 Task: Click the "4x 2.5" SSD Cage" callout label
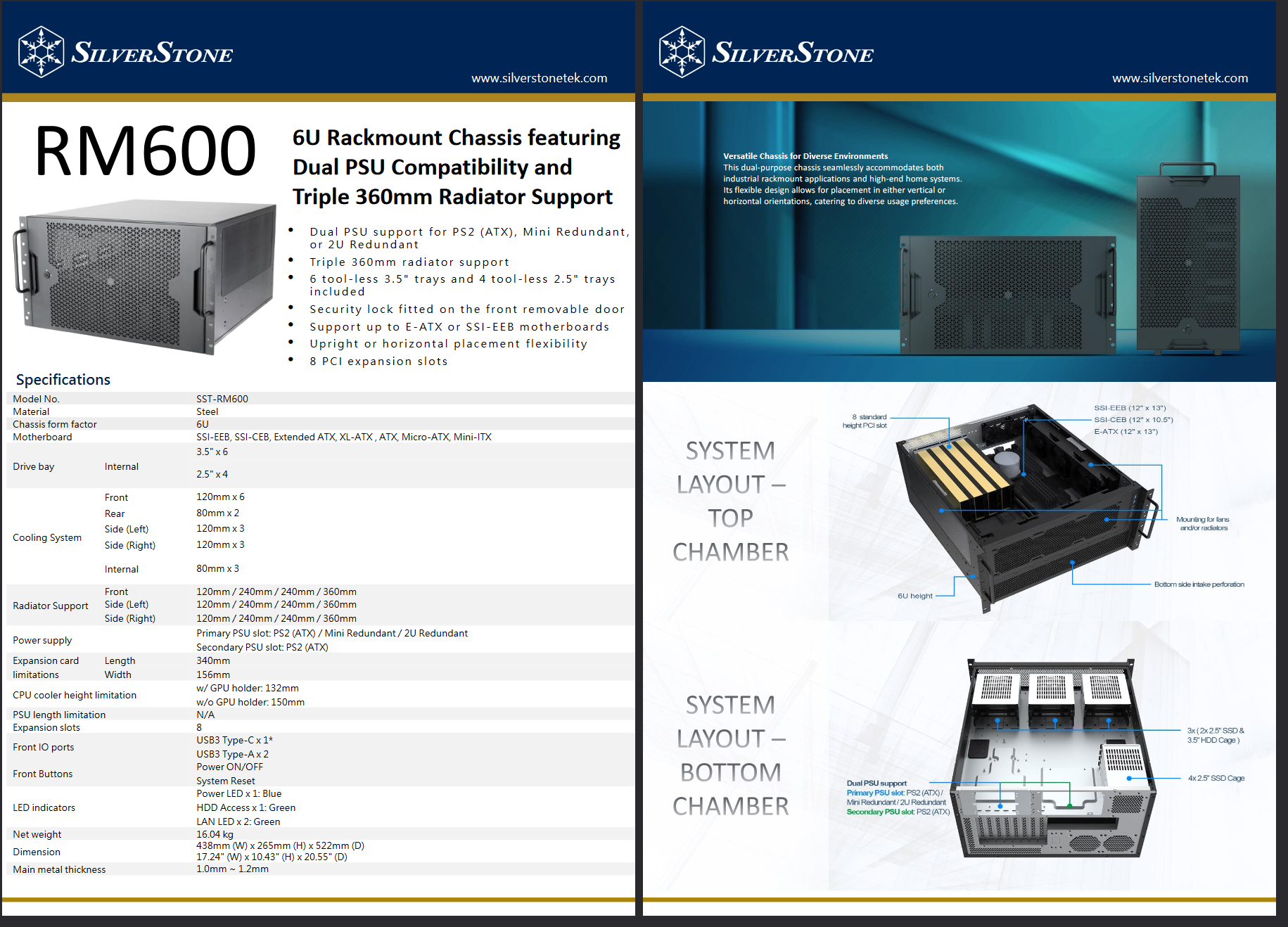[x=1216, y=778]
